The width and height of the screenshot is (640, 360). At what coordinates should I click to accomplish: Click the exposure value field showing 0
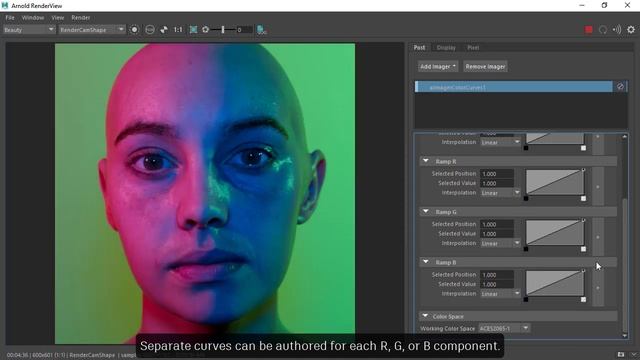[x=244, y=30]
